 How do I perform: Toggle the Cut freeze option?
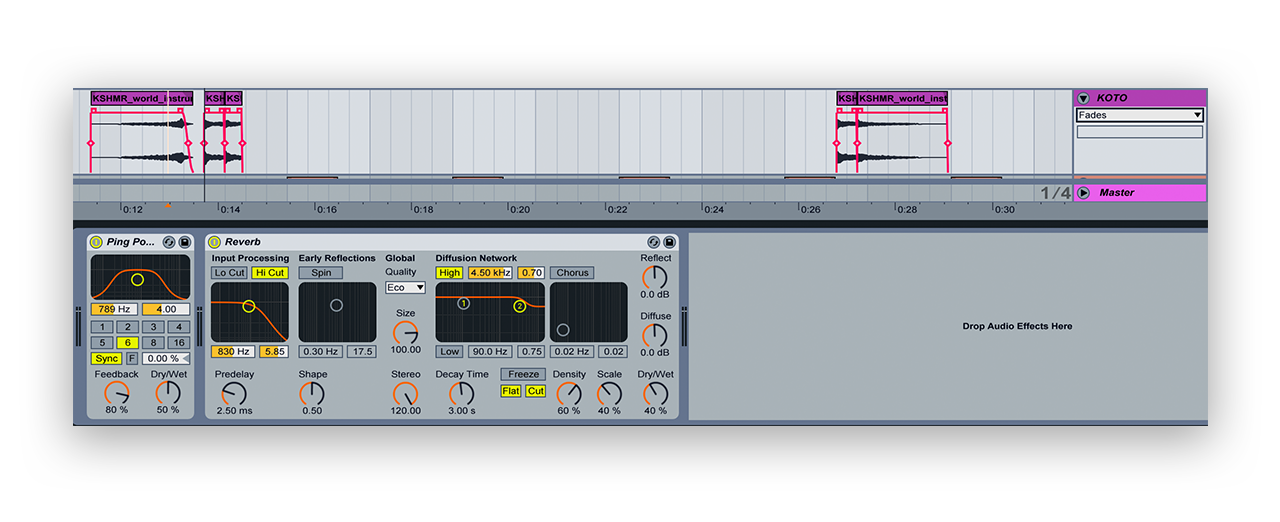[x=536, y=391]
